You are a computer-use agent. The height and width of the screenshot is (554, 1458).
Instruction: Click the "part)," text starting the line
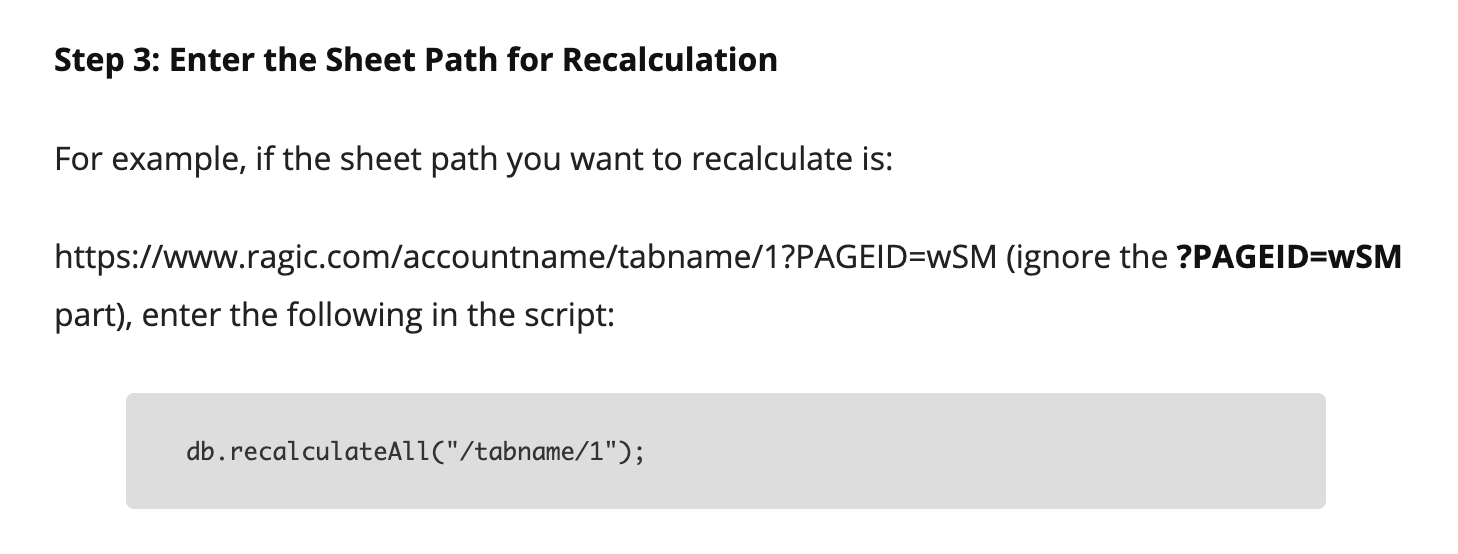tap(94, 315)
